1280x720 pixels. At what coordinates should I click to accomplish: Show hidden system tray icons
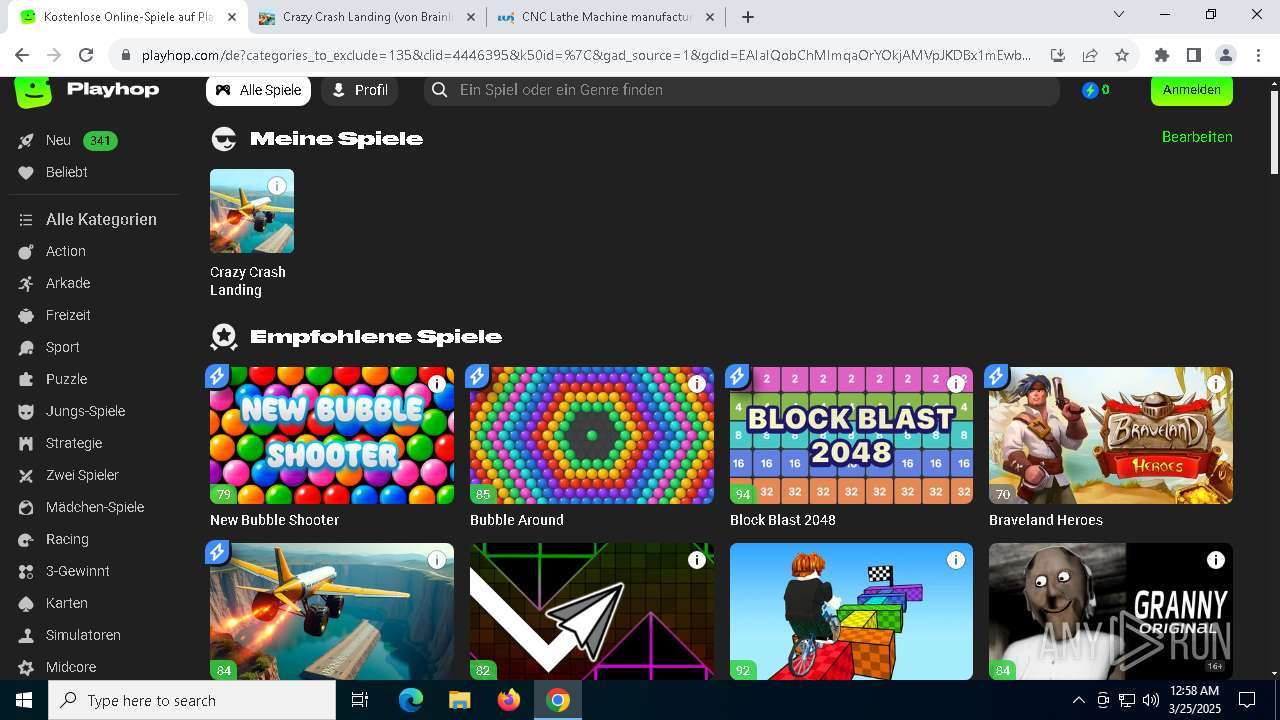(1078, 700)
